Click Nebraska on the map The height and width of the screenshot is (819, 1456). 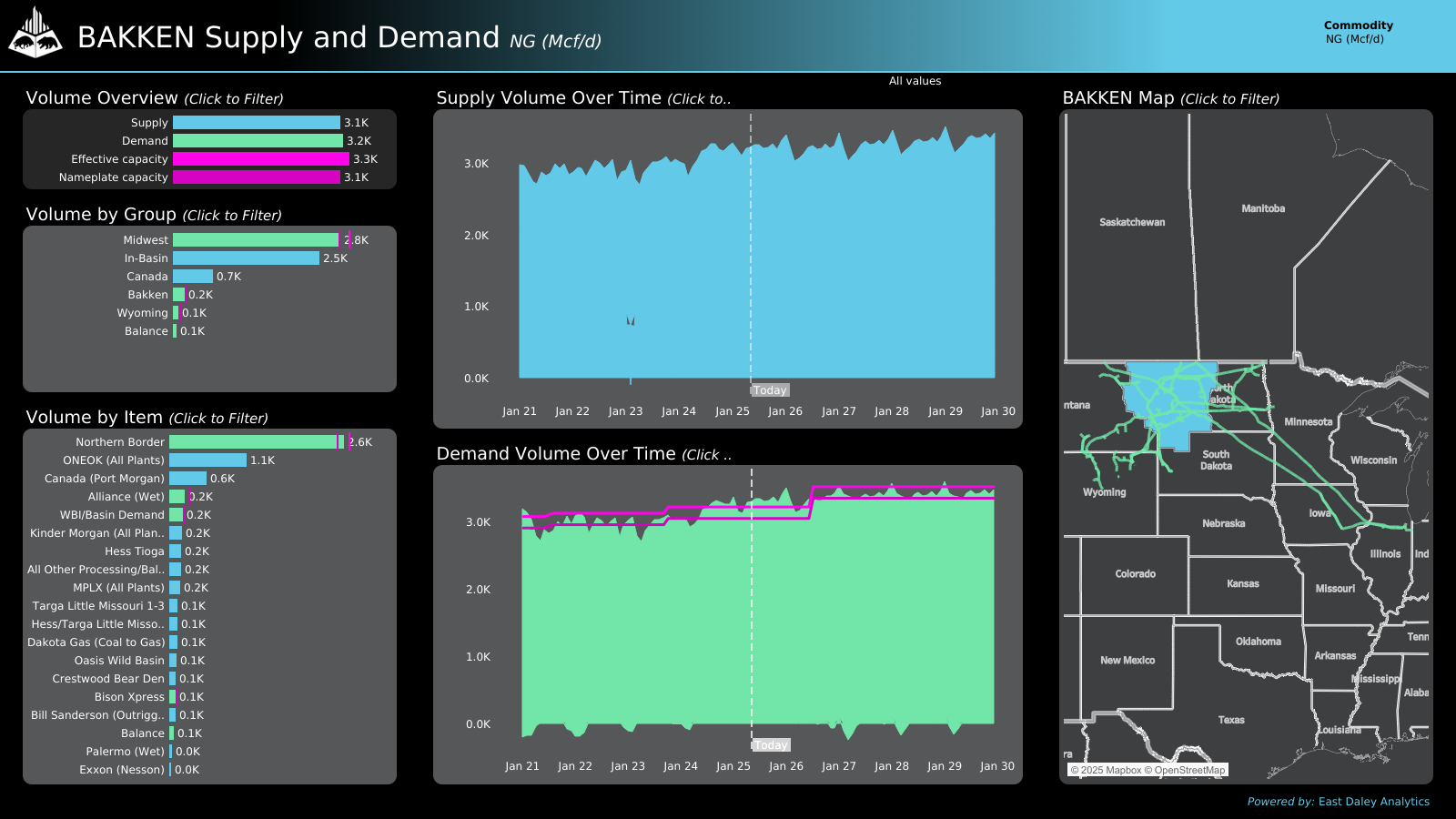pyautogui.click(x=1223, y=523)
